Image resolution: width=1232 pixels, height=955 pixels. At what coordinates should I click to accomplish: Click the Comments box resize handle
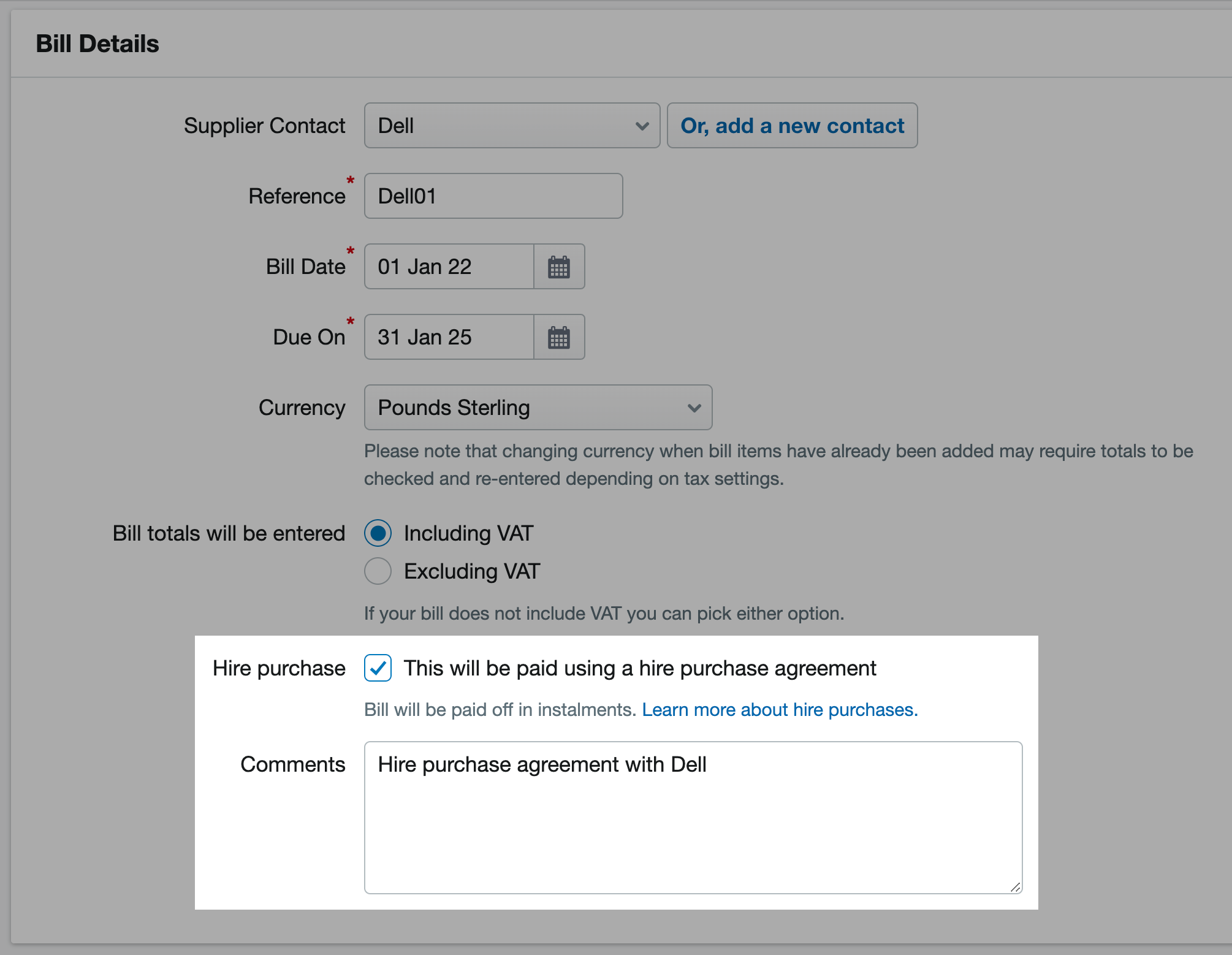[x=1016, y=887]
